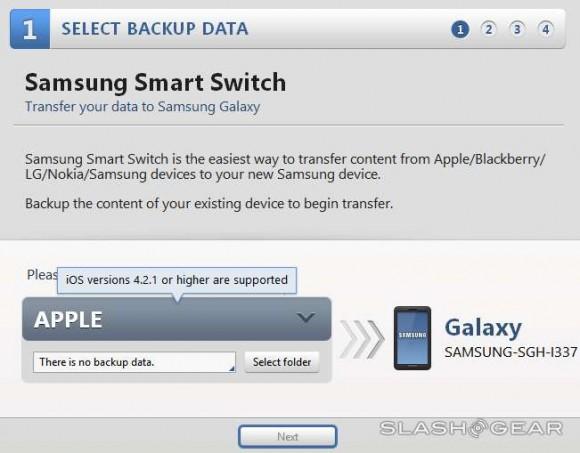The width and height of the screenshot is (580, 453).
Task: Click the transfer direction arrows graphic
Action: point(362,339)
